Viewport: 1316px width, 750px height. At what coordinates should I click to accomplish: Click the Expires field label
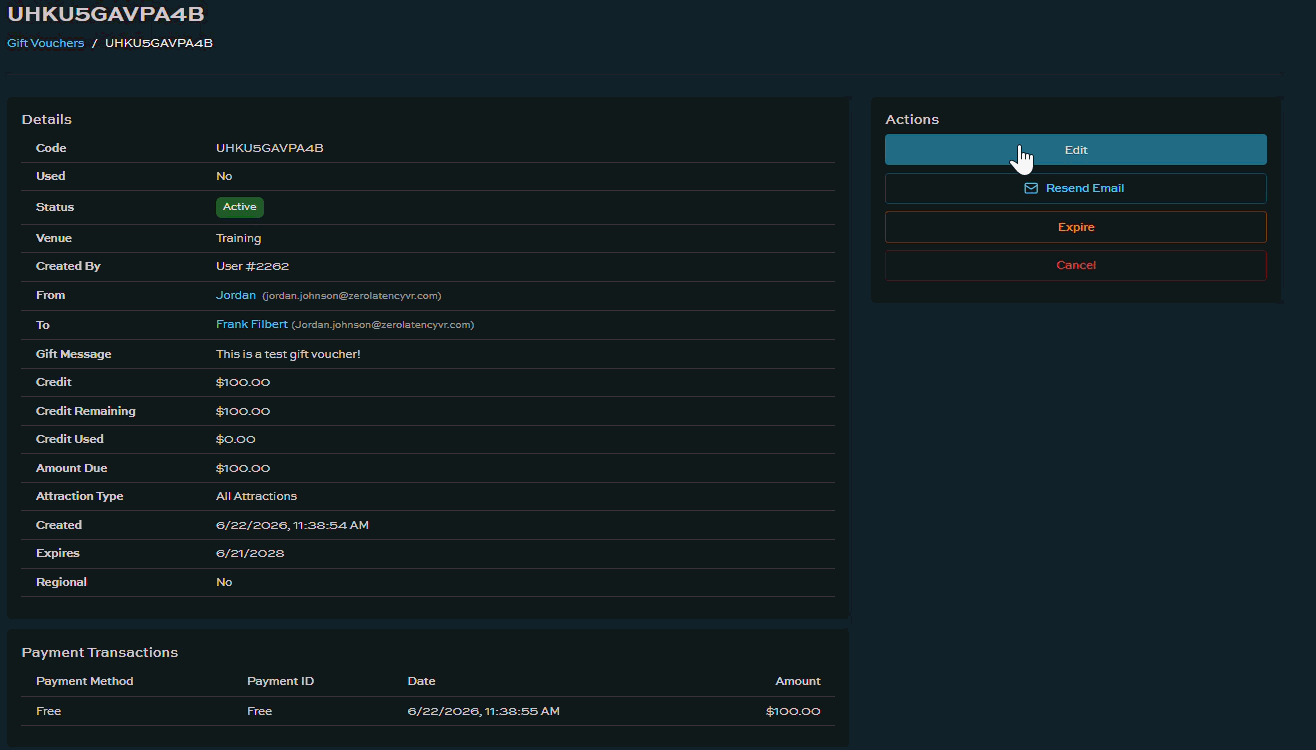tap(58, 553)
